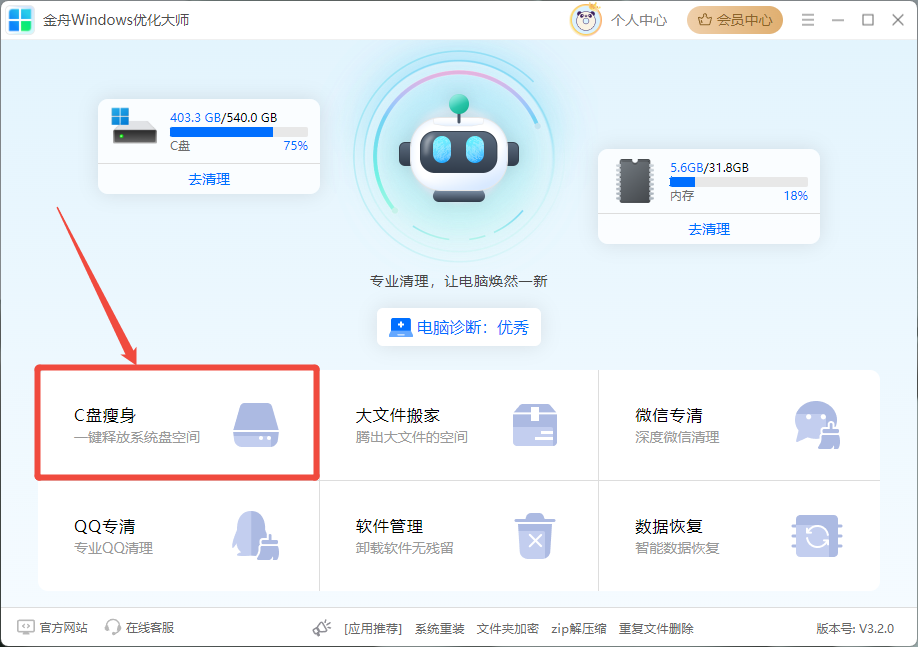Open the 会员中心 button
The width and height of the screenshot is (918, 647).
(x=735, y=20)
